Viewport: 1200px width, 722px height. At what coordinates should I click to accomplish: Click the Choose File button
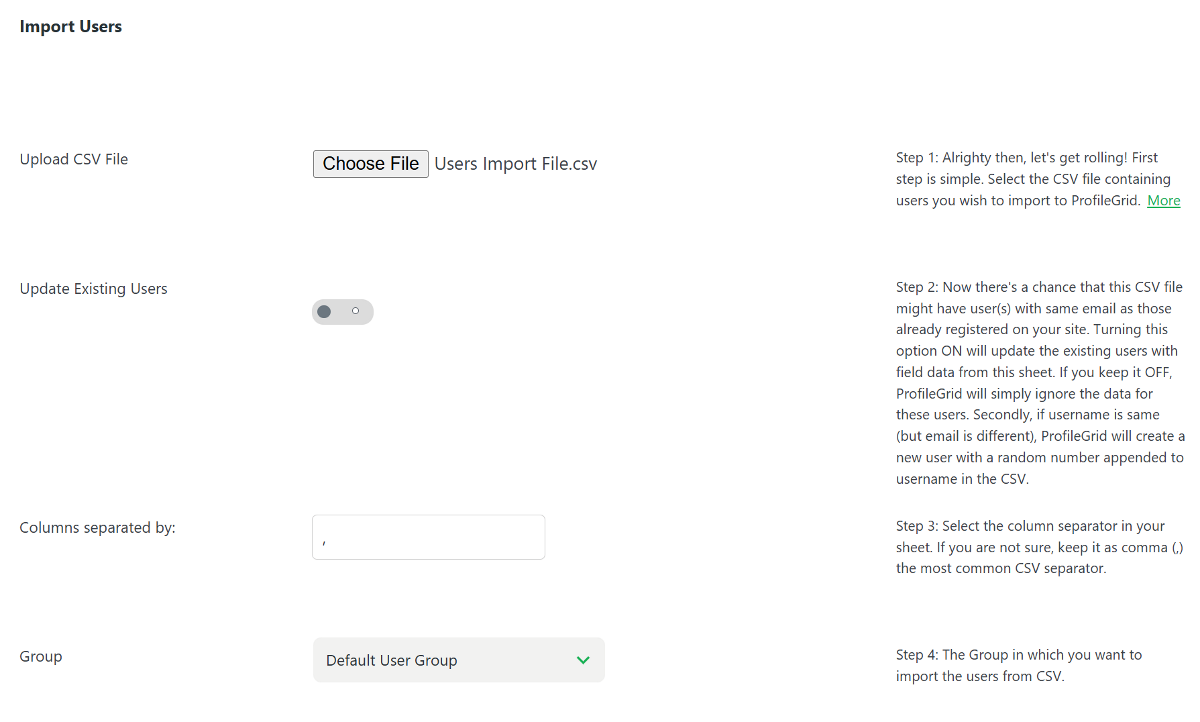370,163
